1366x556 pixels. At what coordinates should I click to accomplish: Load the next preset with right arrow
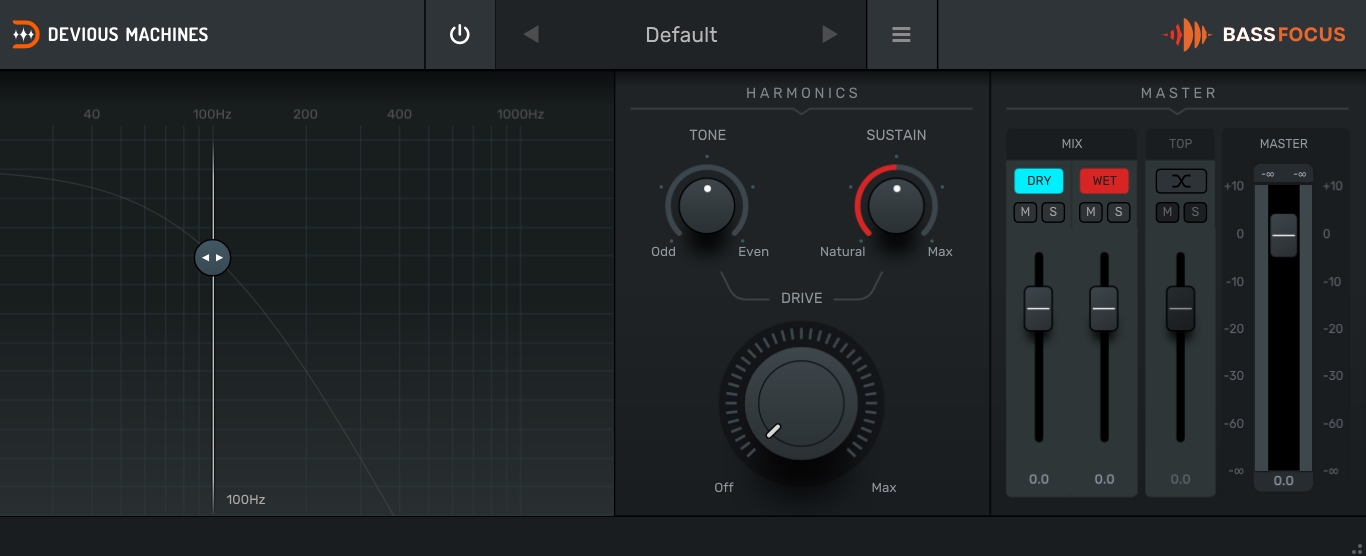point(829,34)
